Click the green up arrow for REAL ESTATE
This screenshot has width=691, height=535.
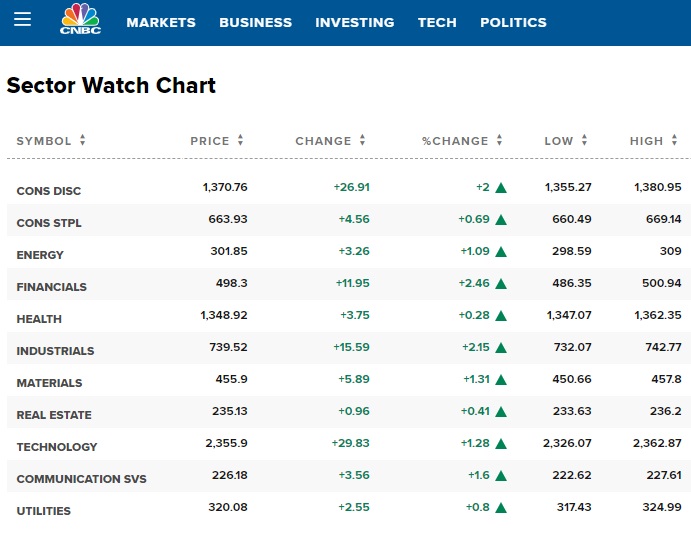coord(501,412)
